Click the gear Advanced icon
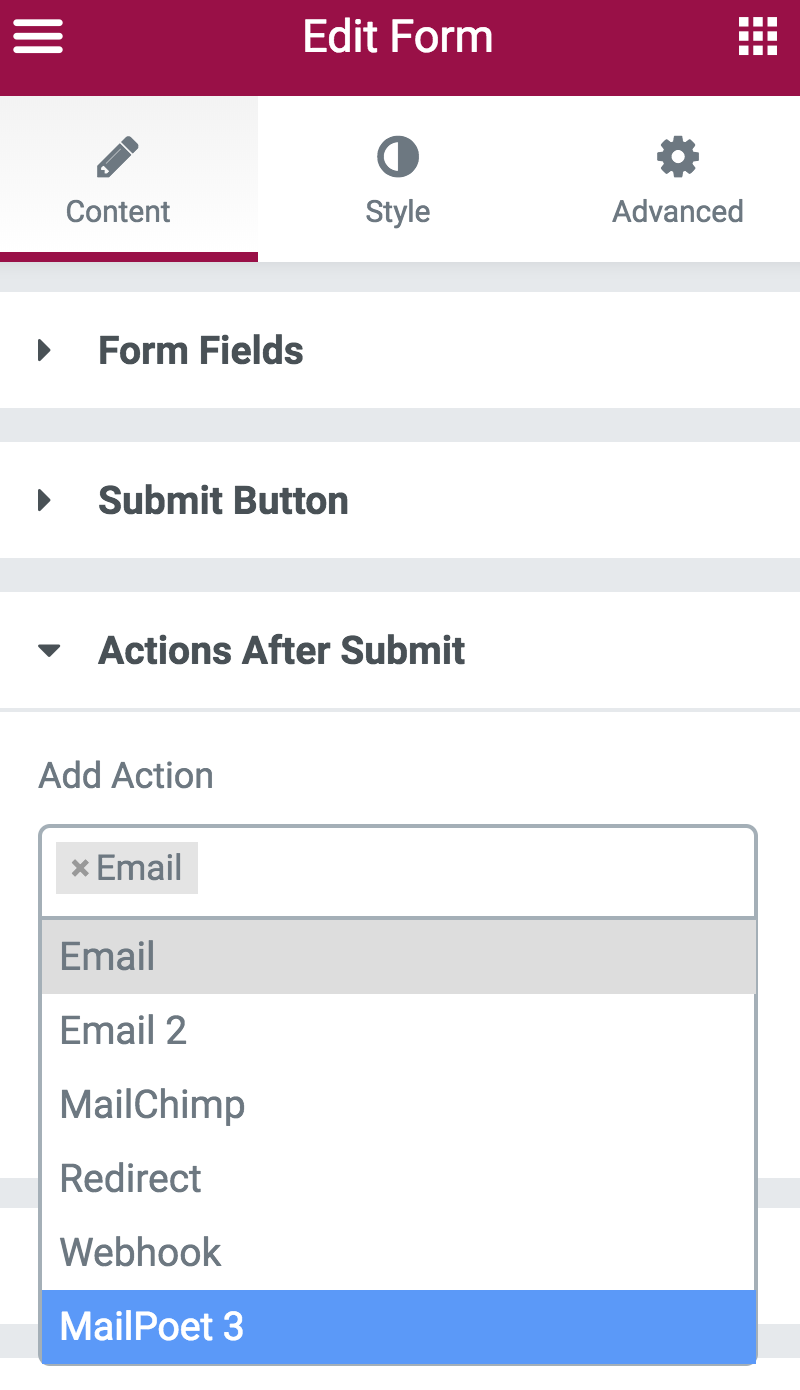 click(x=677, y=158)
